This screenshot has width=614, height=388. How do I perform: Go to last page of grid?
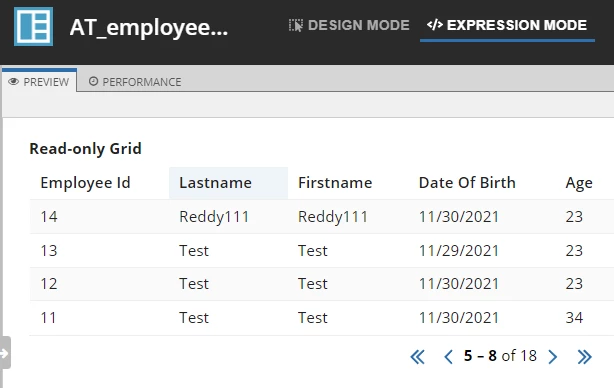(x=585, y=357)
